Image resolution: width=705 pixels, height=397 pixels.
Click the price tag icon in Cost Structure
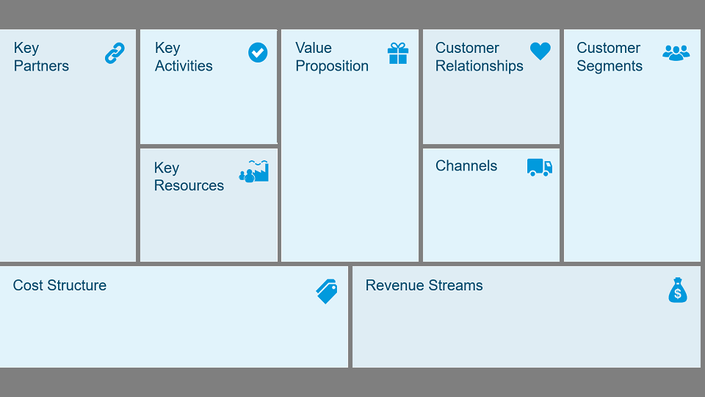327,291
